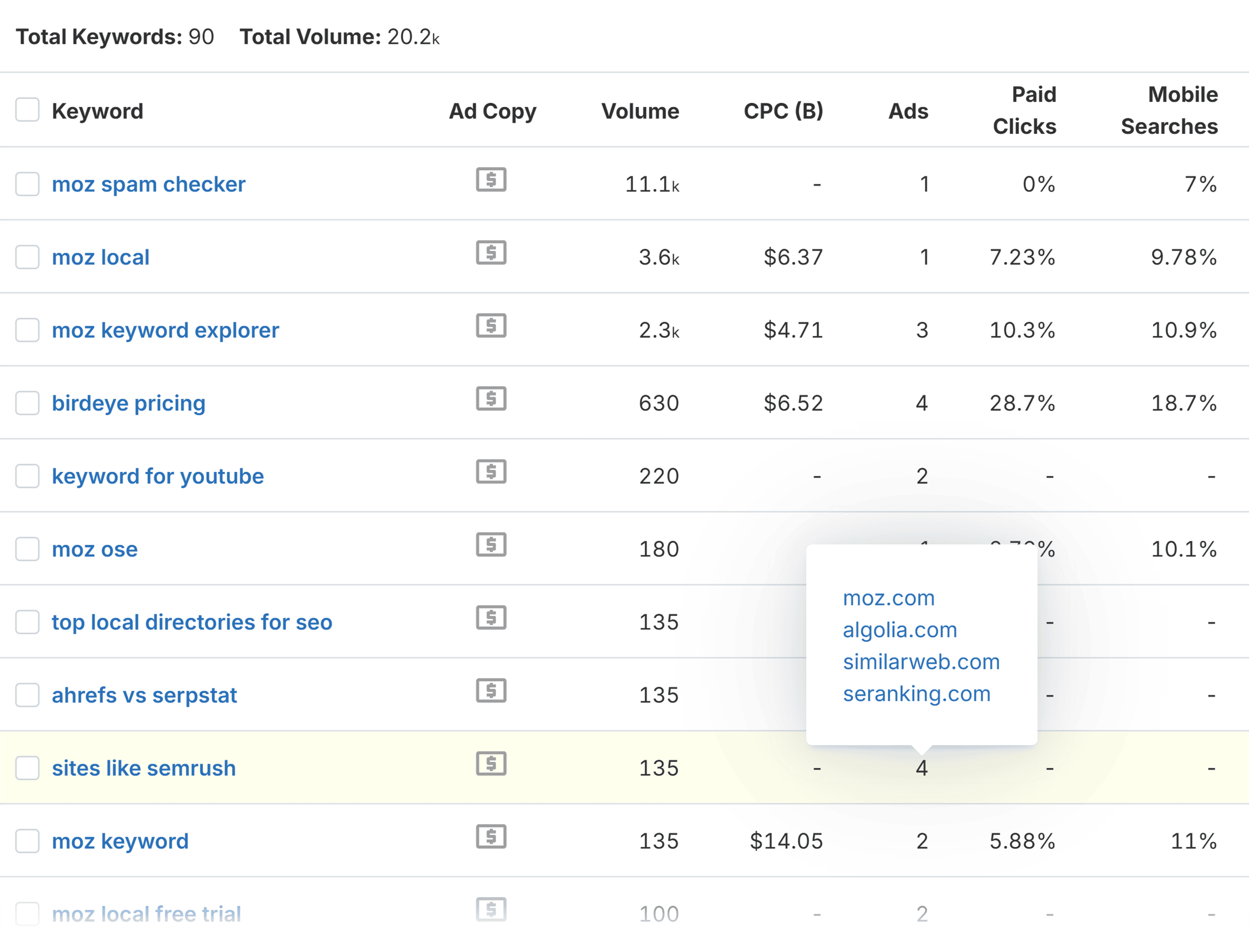This screenshot has width=1249, height=952.
Task: Check the keyword for youtube row checkbox
Action: point(27,476)
